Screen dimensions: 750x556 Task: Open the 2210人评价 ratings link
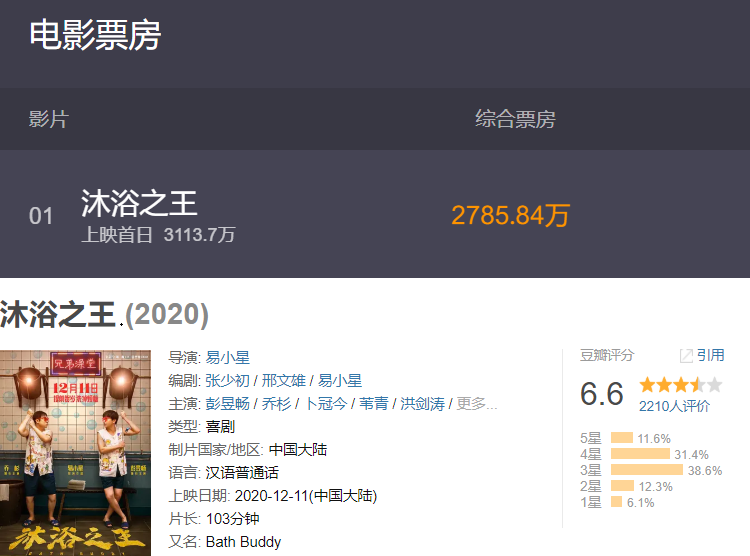(674, 406)
